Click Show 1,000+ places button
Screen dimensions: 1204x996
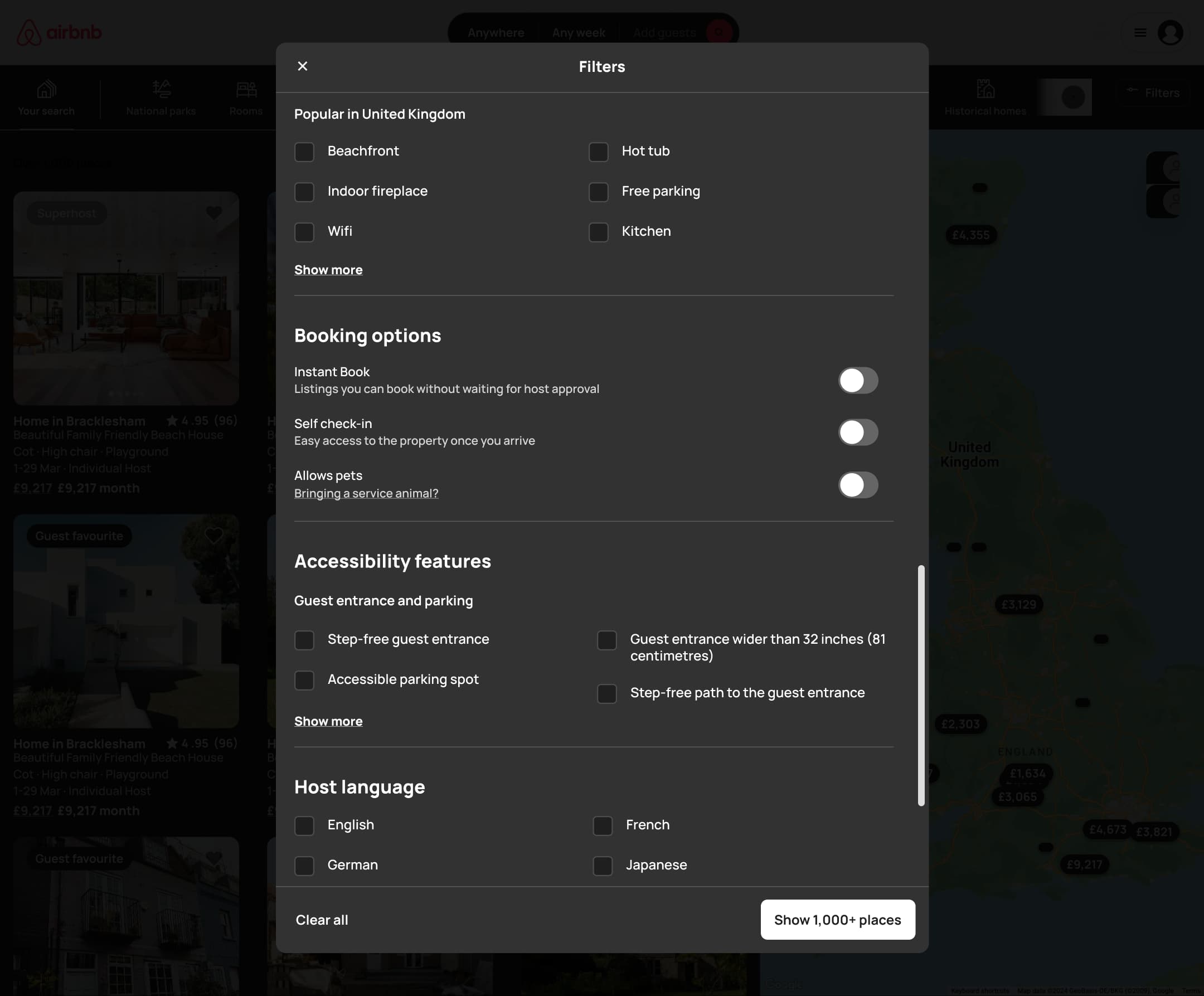coord(838,920)
